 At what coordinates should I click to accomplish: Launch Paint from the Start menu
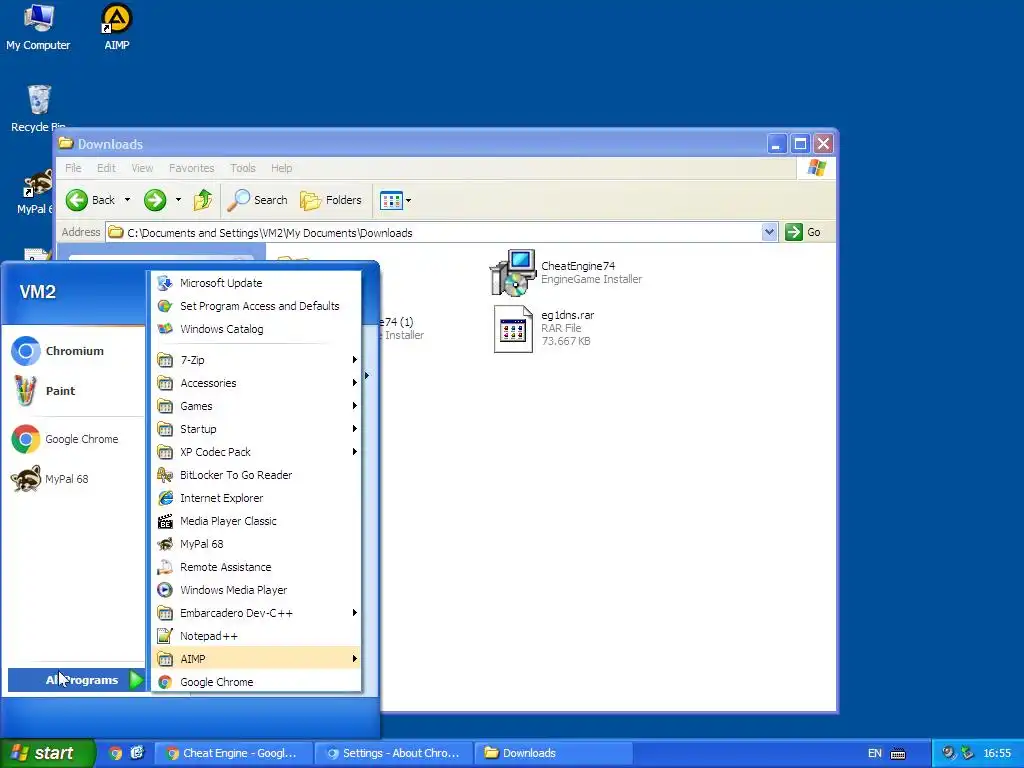click(74, 391)
